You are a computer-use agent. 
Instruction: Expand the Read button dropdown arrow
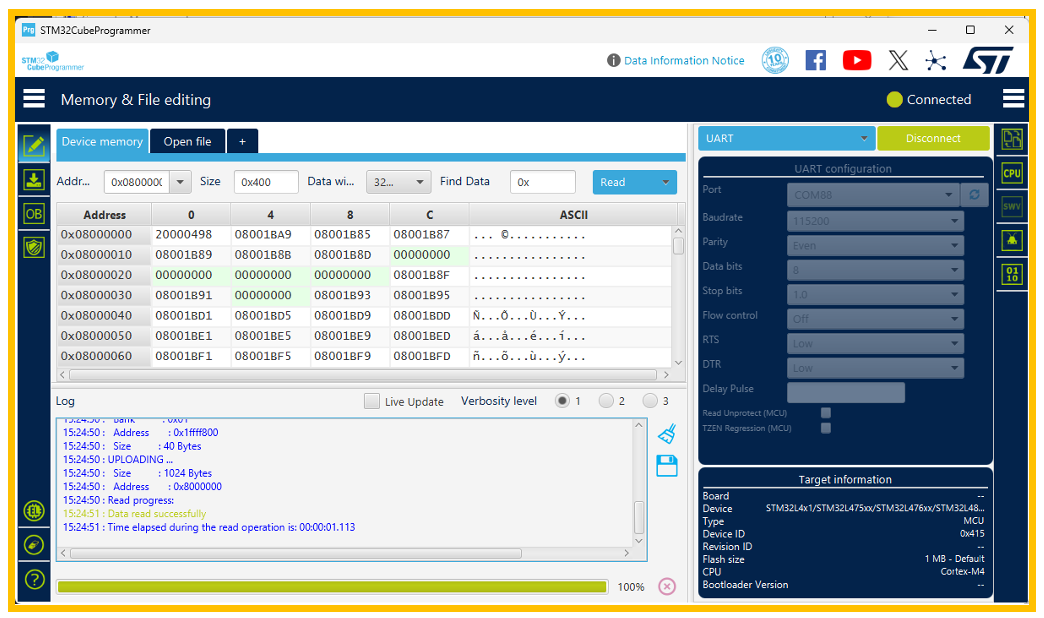[x=665, y=182]
